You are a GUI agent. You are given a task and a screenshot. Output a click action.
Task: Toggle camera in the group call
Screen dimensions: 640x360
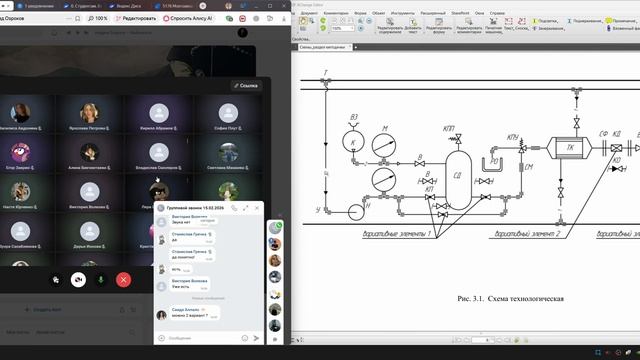78,280
